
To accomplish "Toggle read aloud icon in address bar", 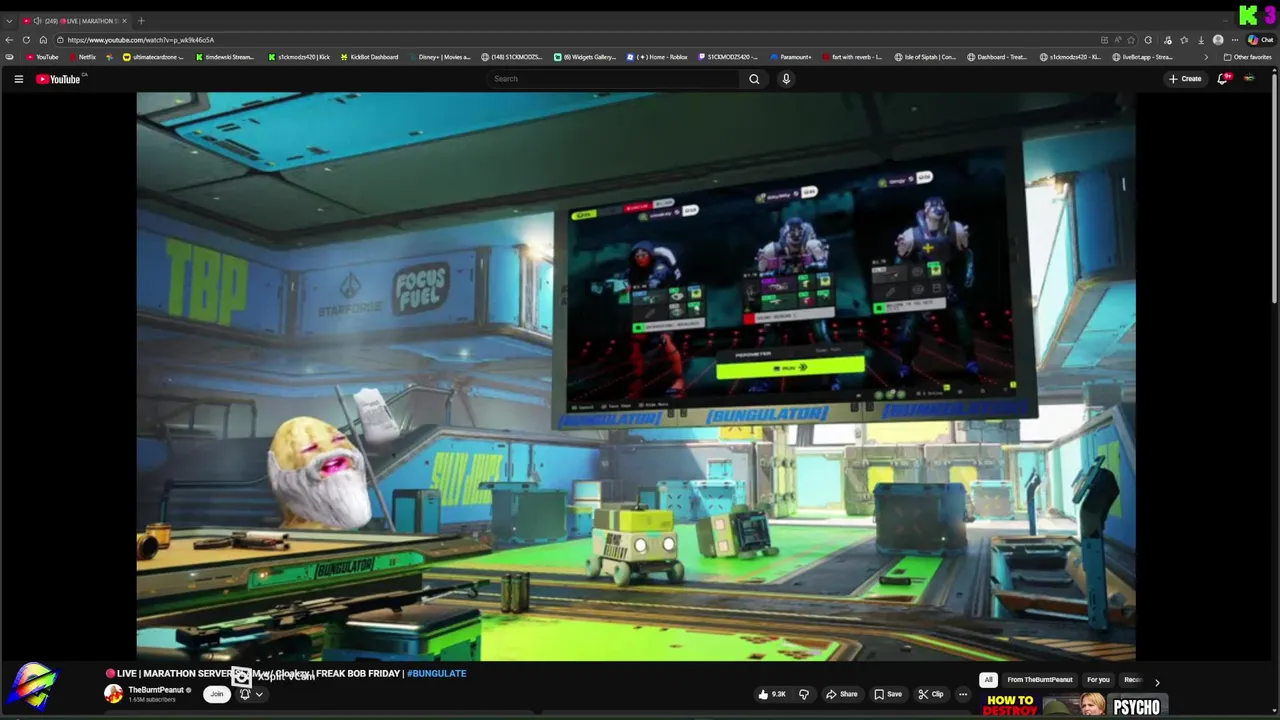I will (1118, 40).
